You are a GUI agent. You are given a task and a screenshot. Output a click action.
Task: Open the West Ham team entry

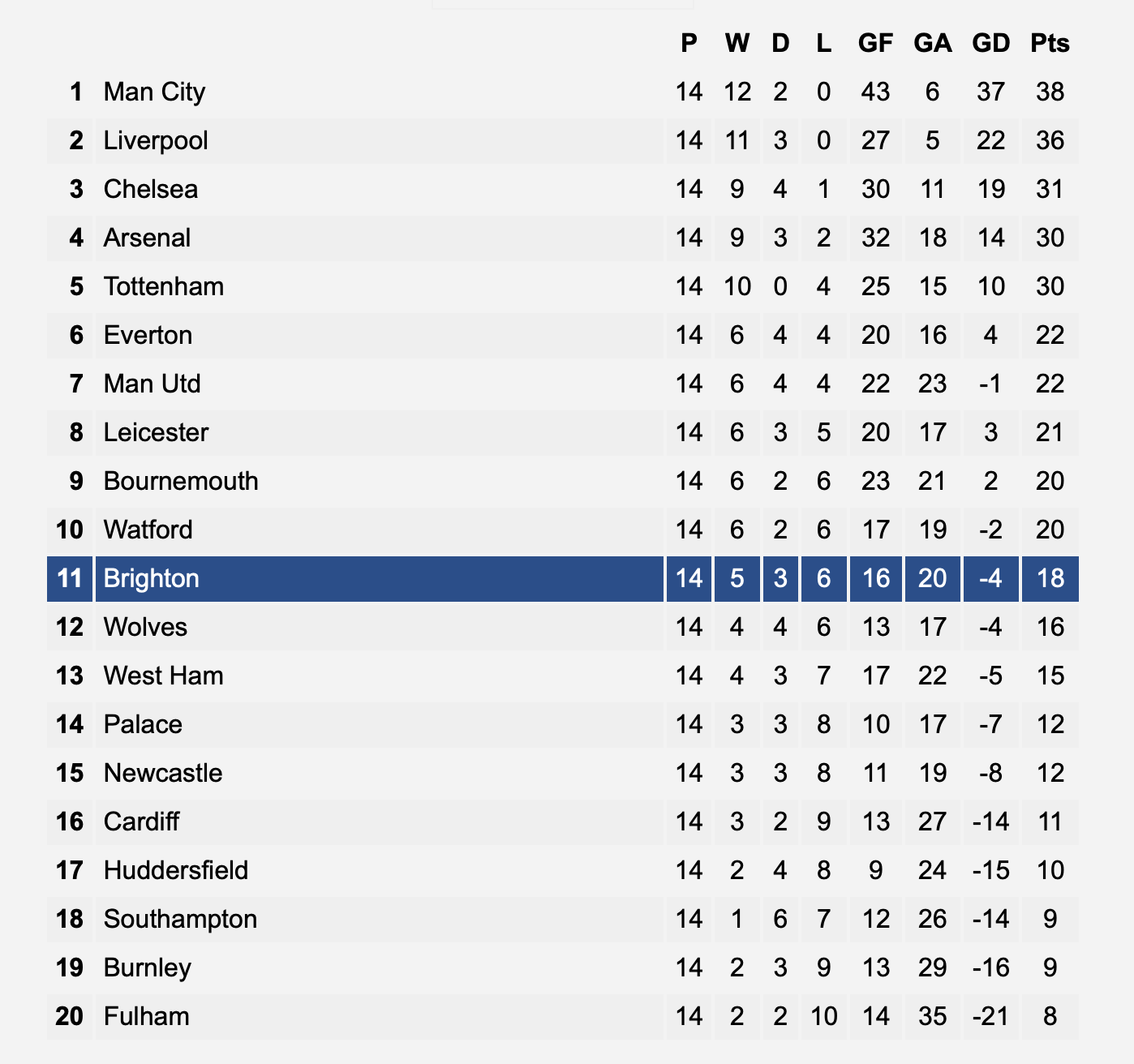[x=163, y=676]
